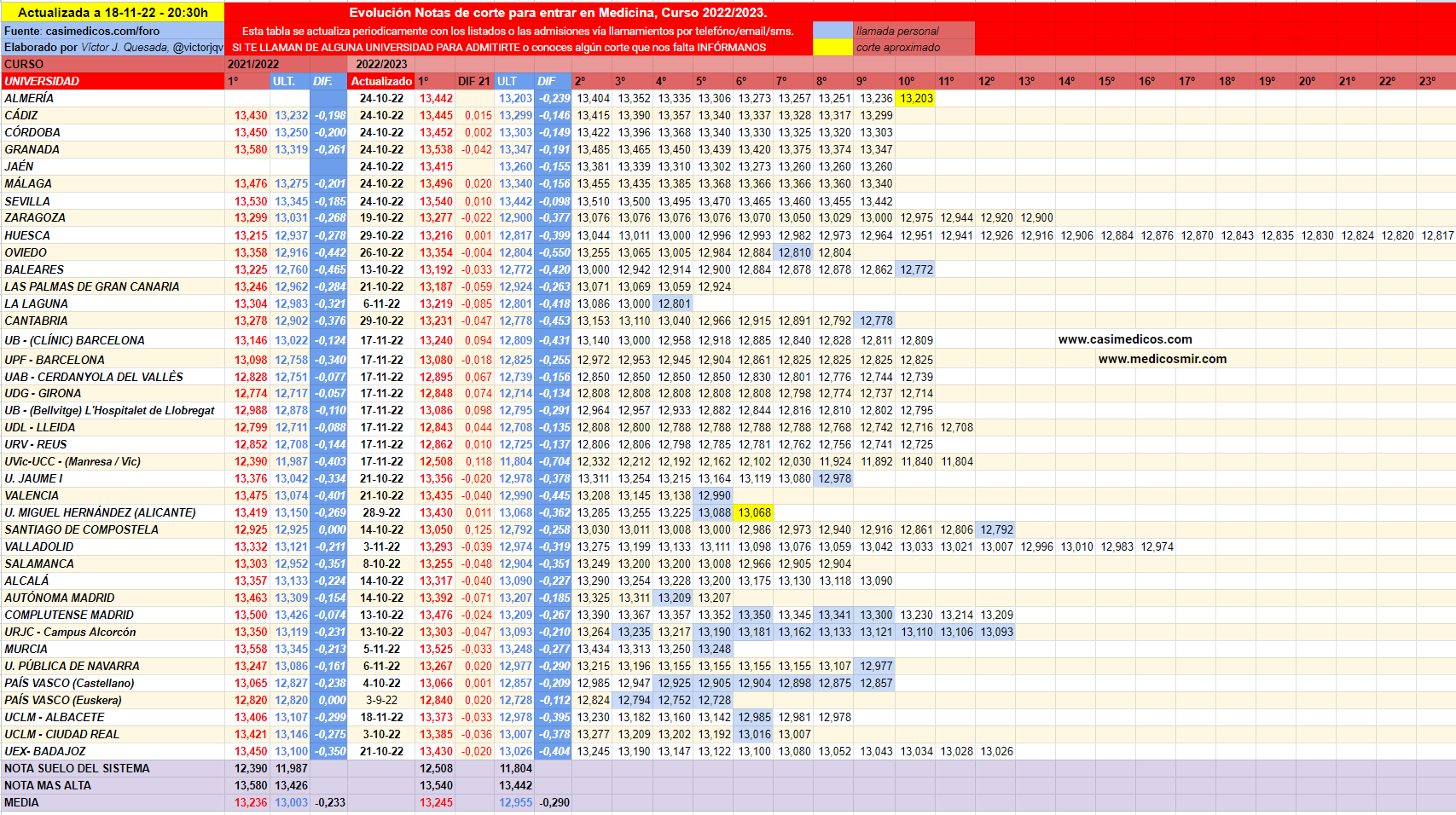This screenshot has width=1456, height=815.
Task: Click the 'MÁLAGA' university cell
Action: coord(113,183)
